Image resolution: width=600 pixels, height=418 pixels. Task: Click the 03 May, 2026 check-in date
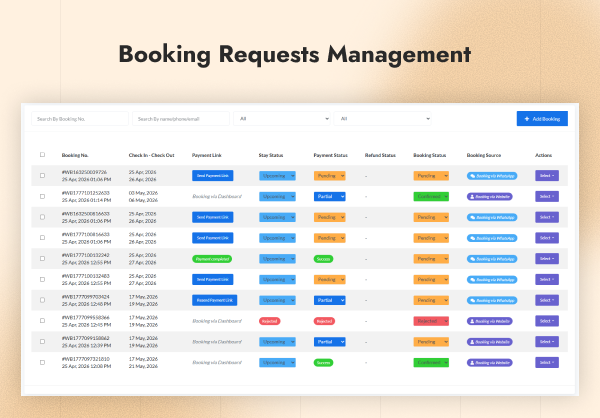click(x=143, y=193)
